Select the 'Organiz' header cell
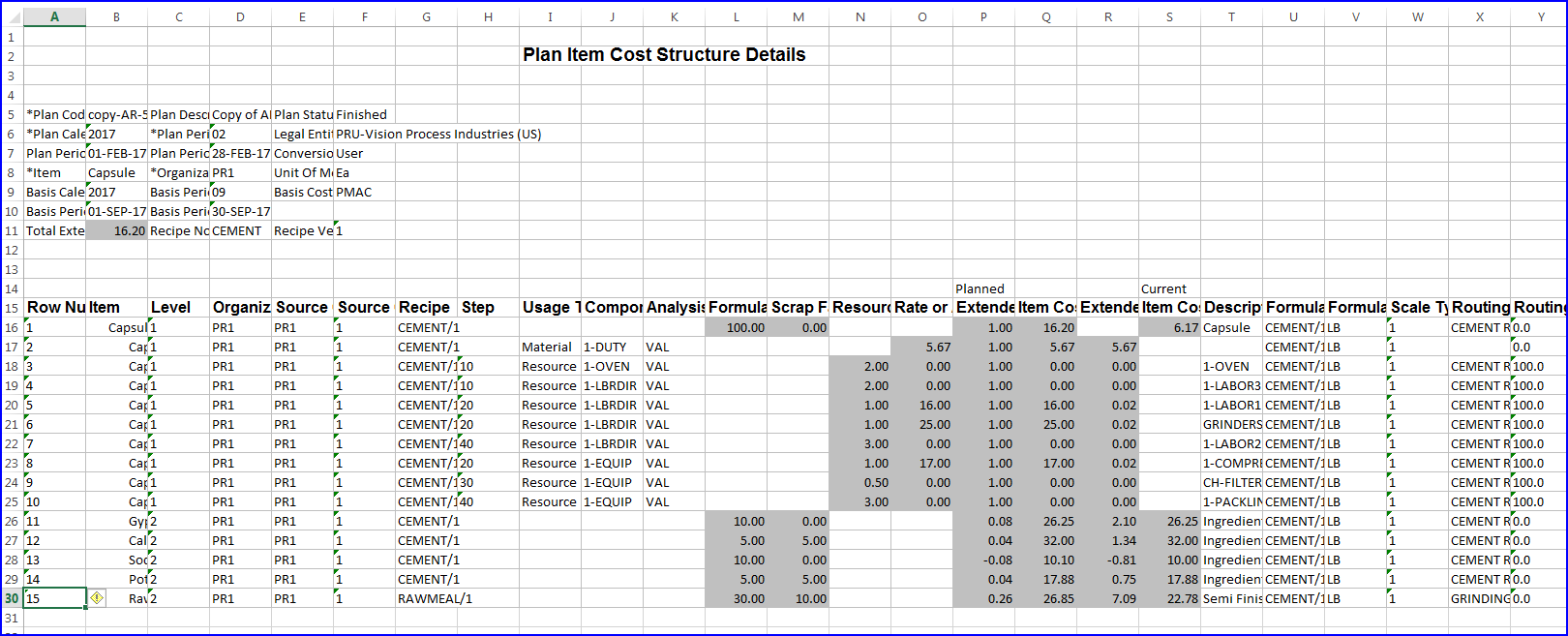Image resolution: width=1568 pixels, height=636 pixels. [x=240, y=308]
